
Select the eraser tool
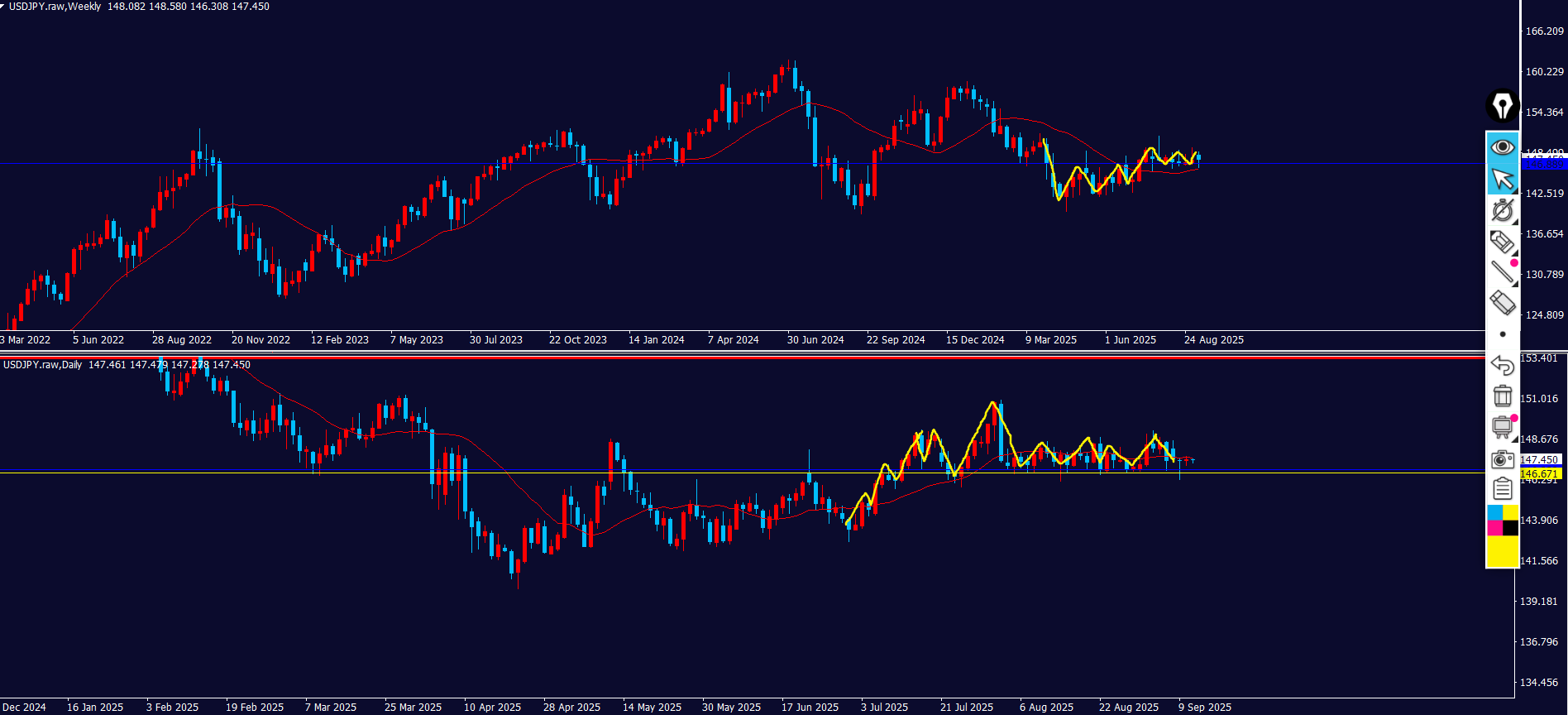pos(1502,303)
